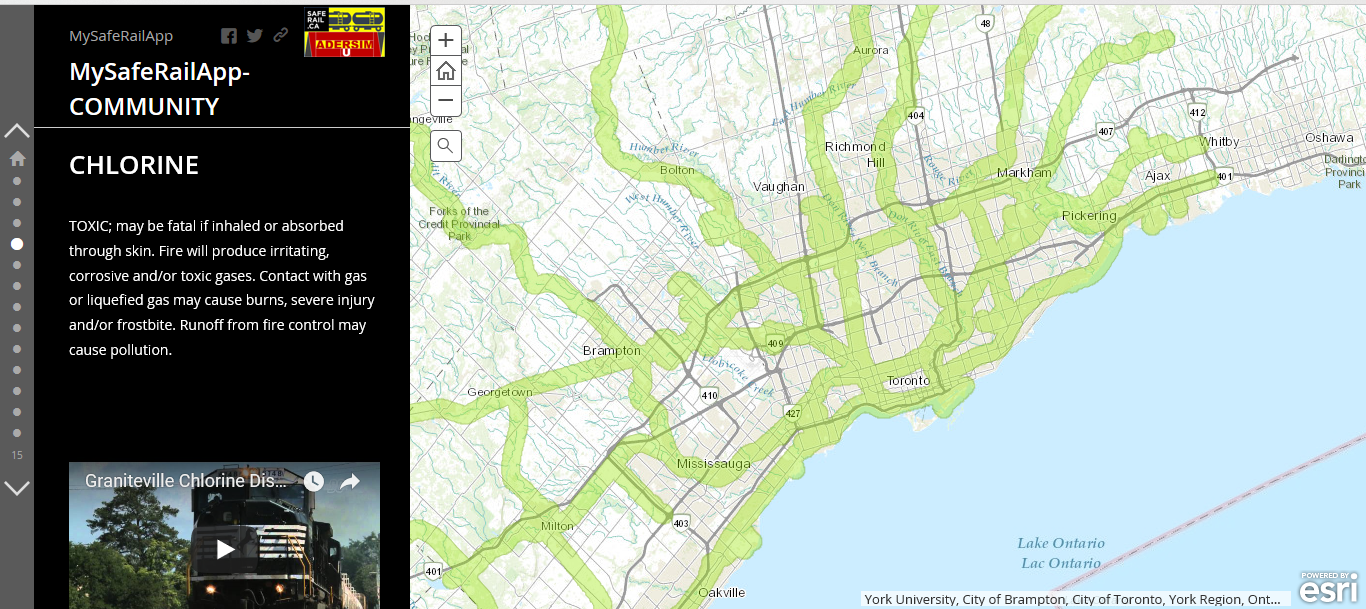Click the Highway 412 shield
The height and width of the screenshot is (609, 1366).
click(x=1197, y=112)
